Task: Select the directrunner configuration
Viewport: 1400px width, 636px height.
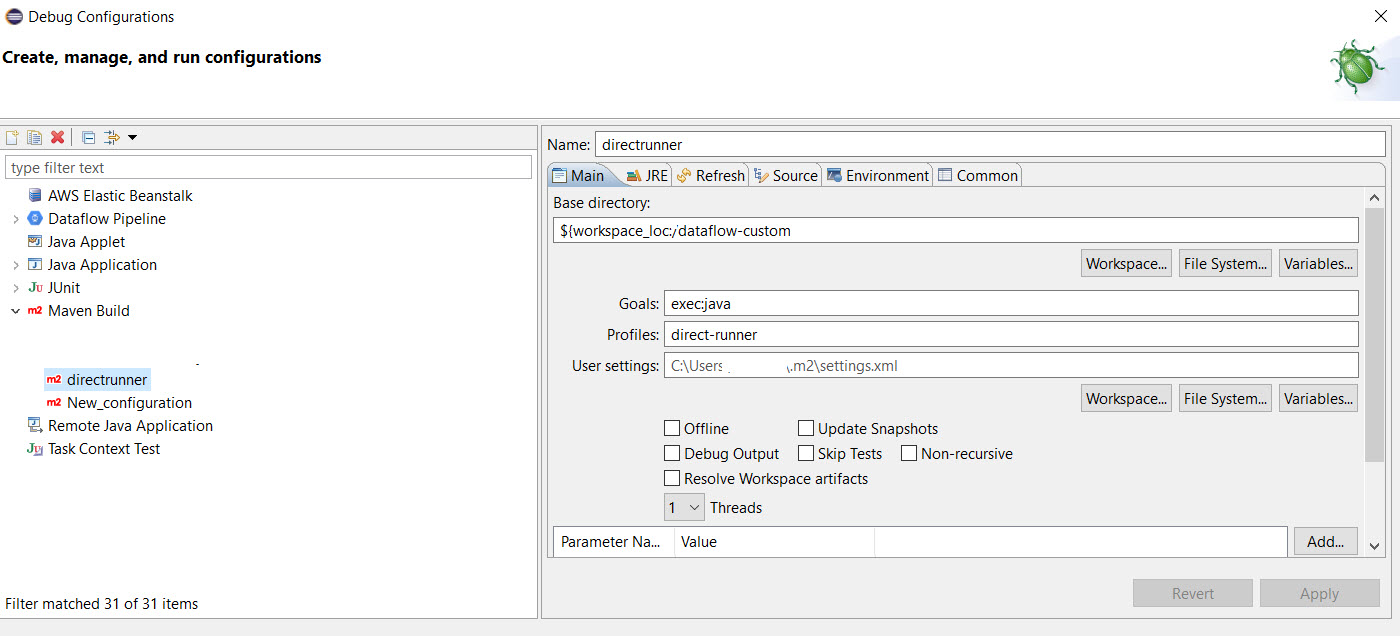Action: coord(107,380)
